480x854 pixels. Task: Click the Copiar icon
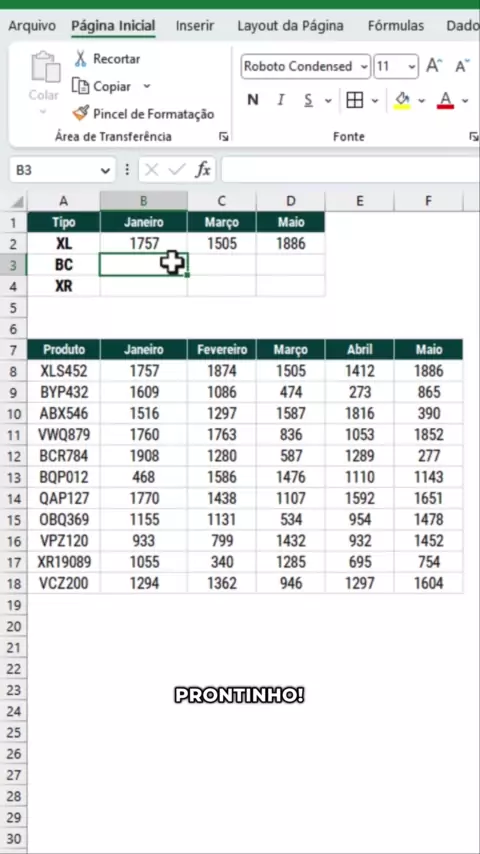pos(81,86)
